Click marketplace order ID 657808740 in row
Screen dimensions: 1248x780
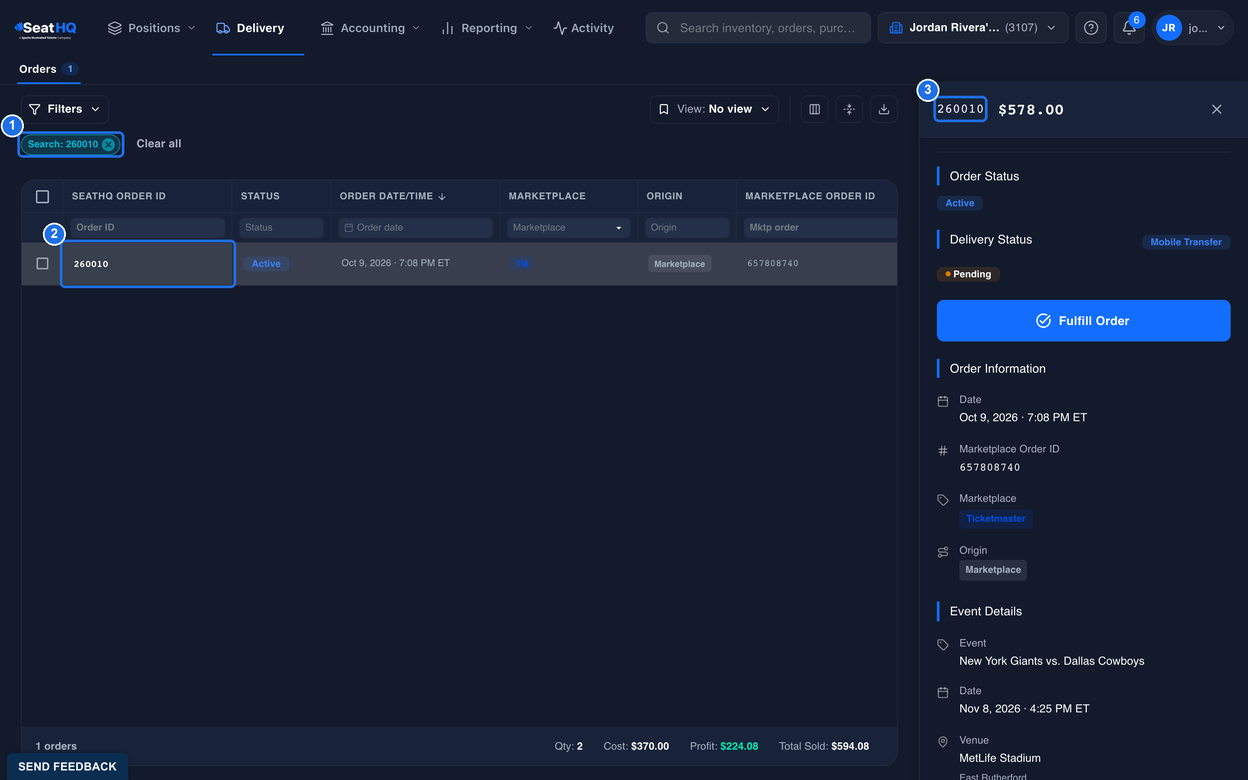coord(773,264)
